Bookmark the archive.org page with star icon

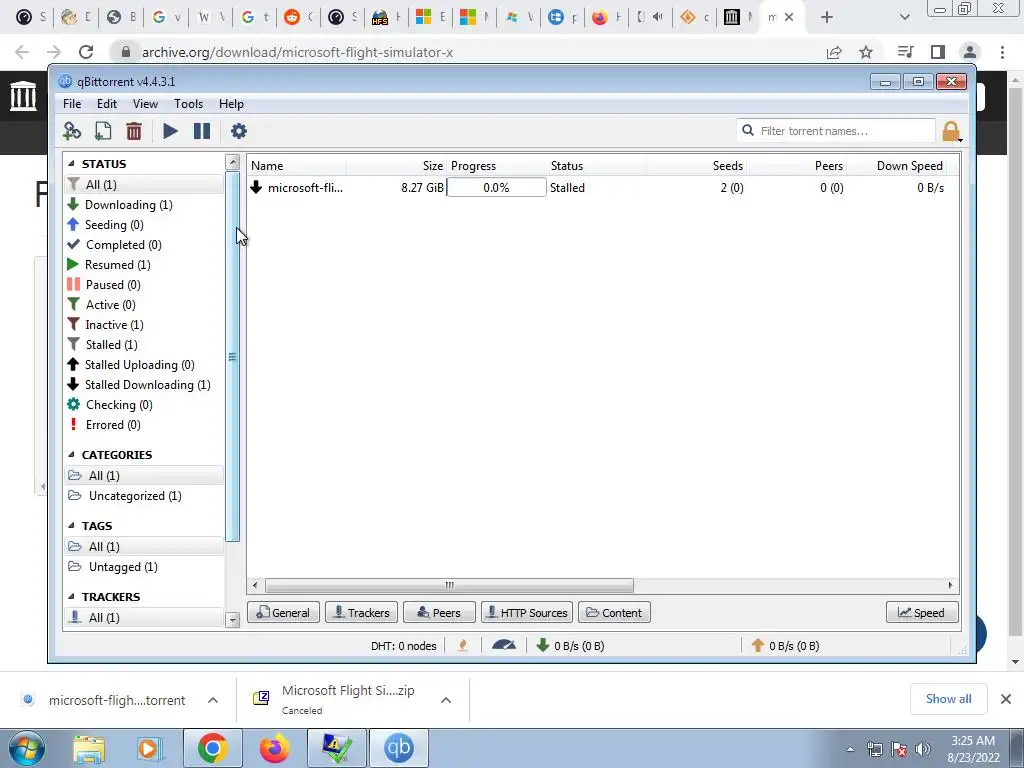[866, 52]
